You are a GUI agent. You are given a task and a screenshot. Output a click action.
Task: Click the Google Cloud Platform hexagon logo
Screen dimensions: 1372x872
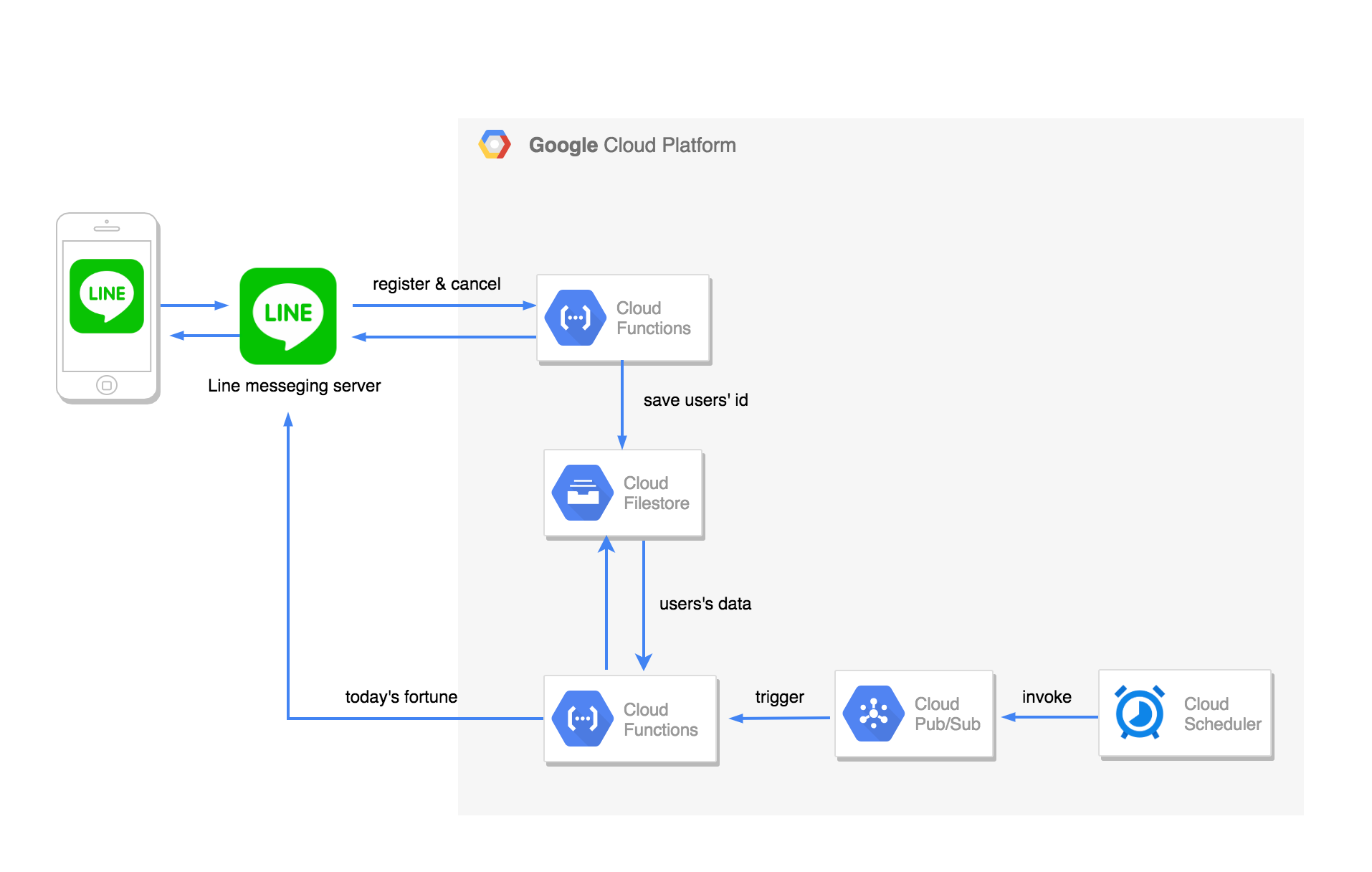495,144
